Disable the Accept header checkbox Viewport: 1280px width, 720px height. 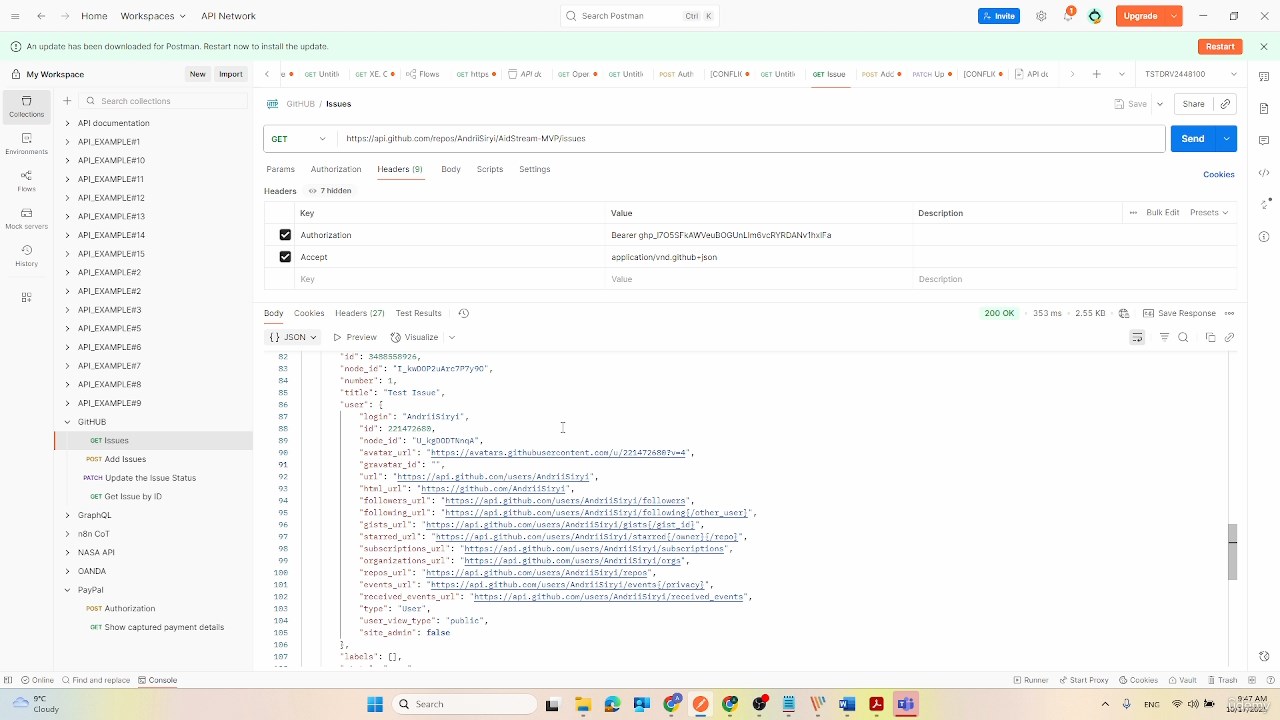click(x=285, y=257)
